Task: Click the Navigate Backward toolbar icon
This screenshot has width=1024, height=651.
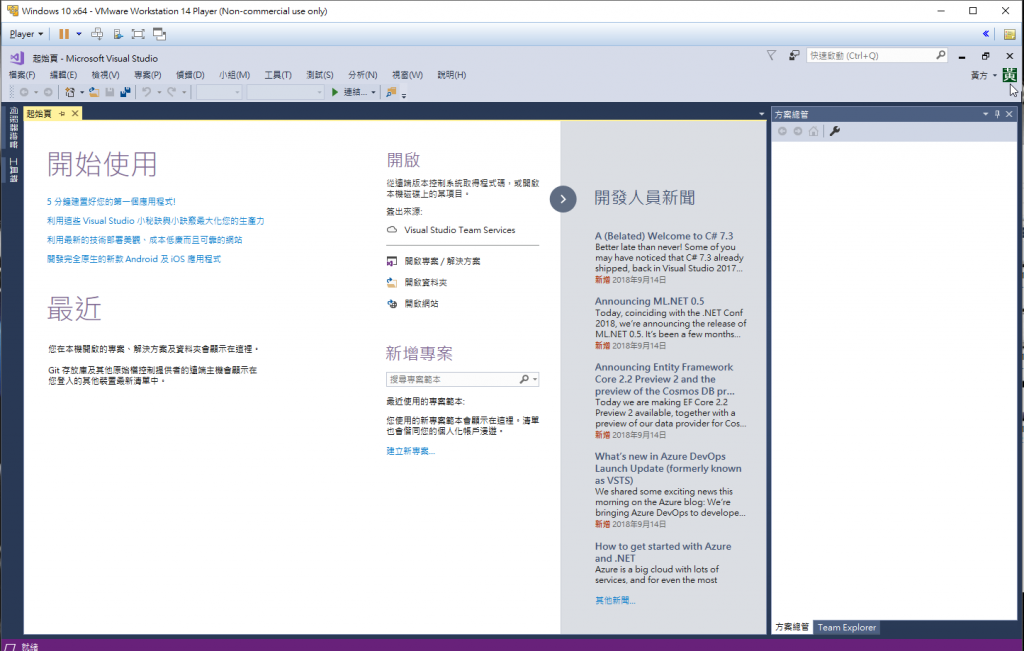Action: click(x=24, y=92)
